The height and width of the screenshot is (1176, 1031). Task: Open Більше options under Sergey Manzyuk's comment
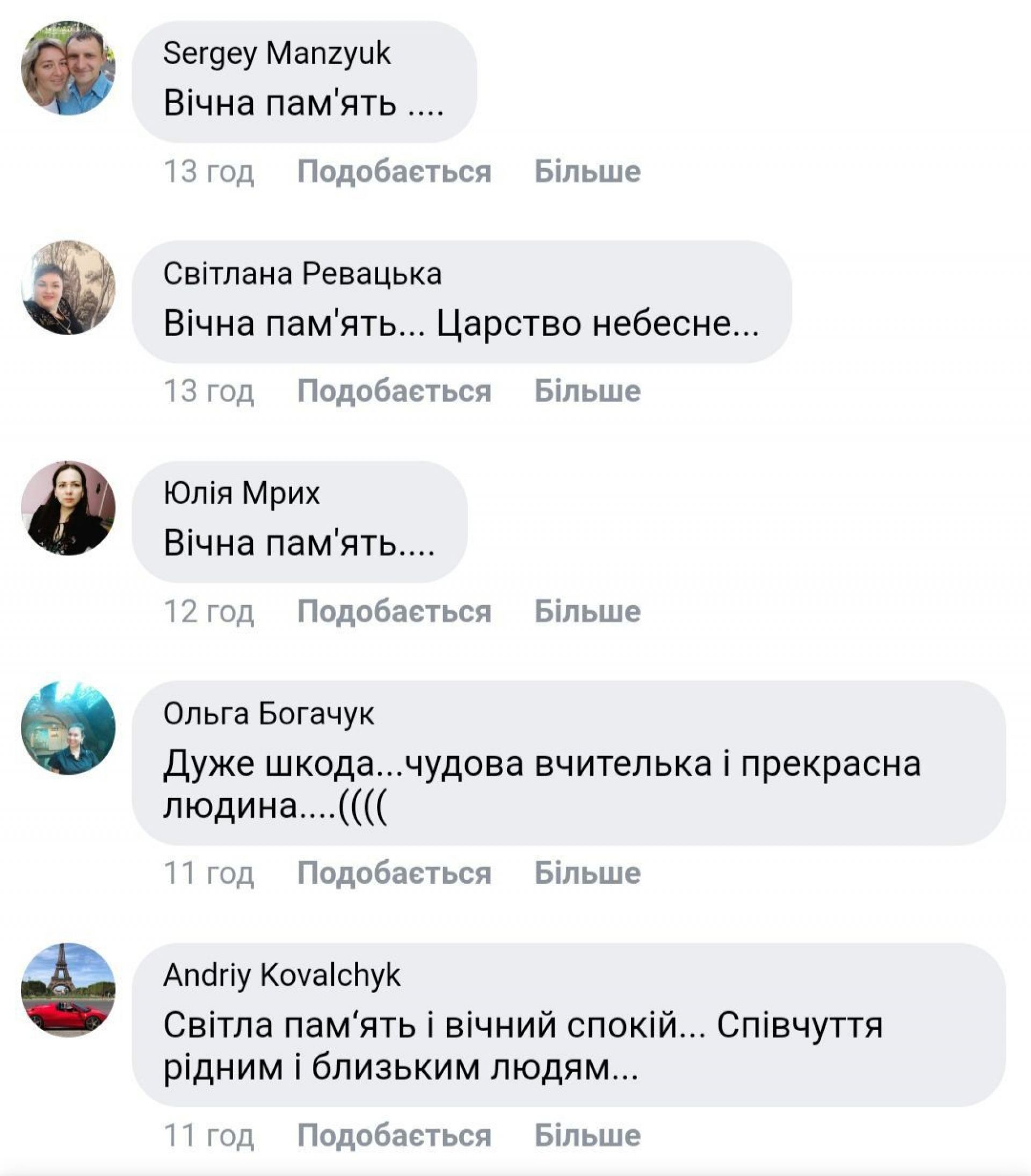[587, 171]
